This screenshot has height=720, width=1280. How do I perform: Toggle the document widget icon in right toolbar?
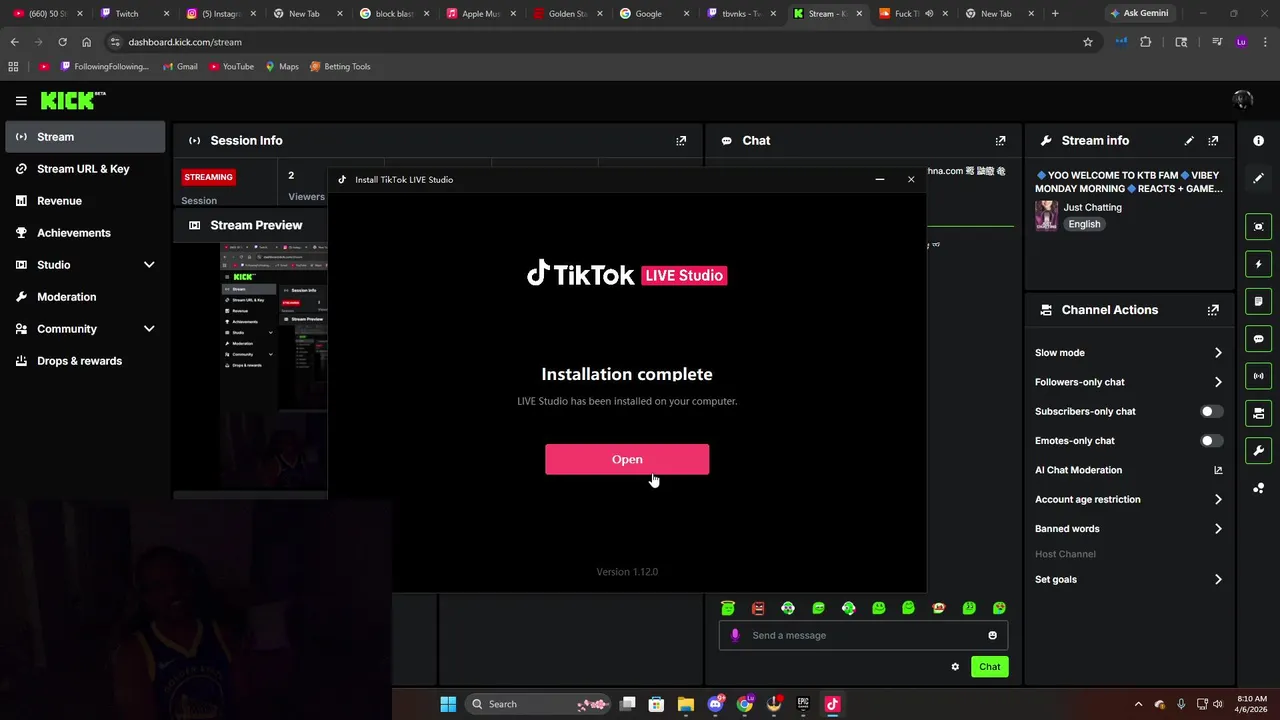tap(1258, 301)
